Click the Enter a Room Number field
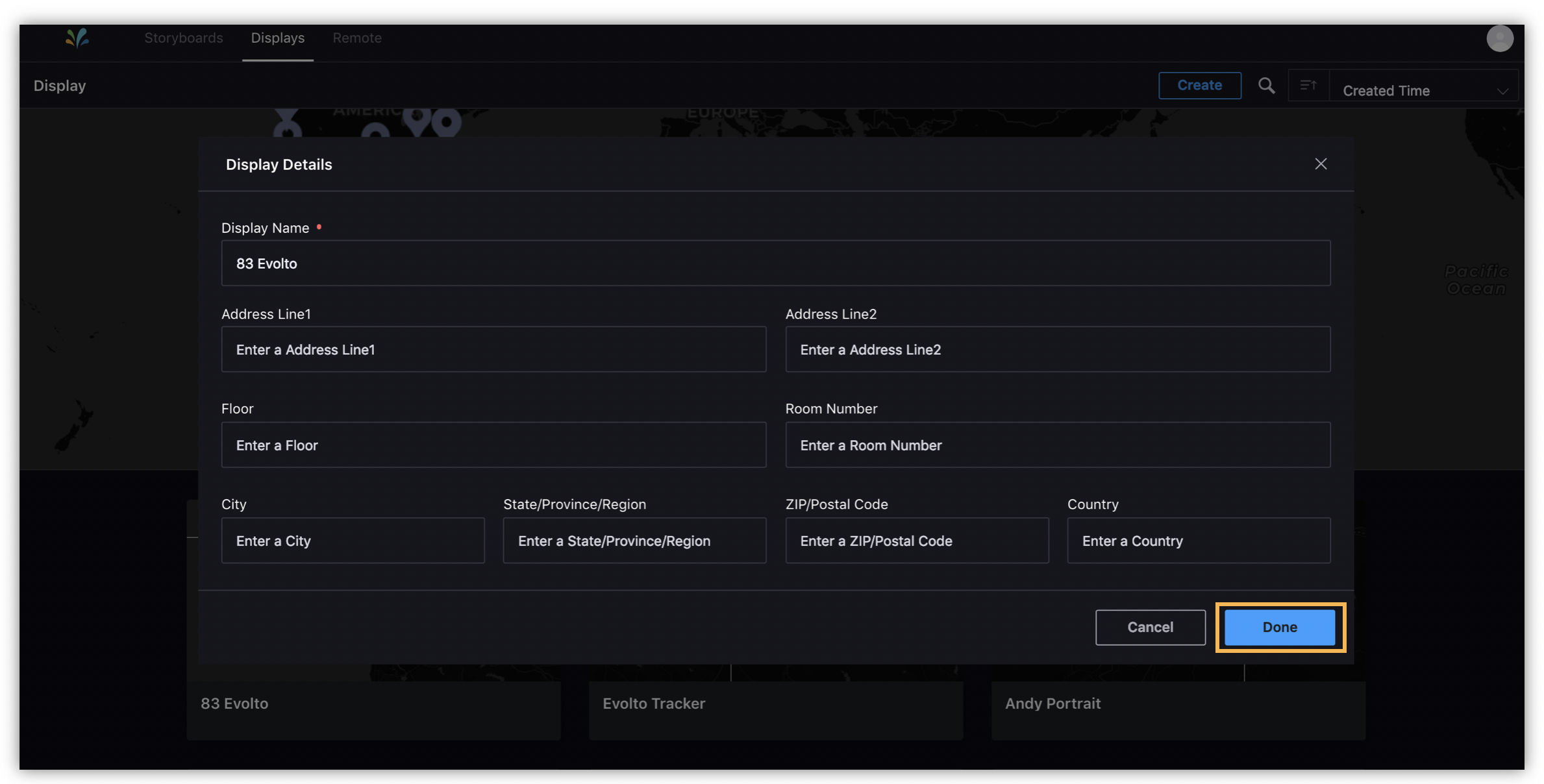Screen dimensions: 1544x784 tap(1058, 445)
